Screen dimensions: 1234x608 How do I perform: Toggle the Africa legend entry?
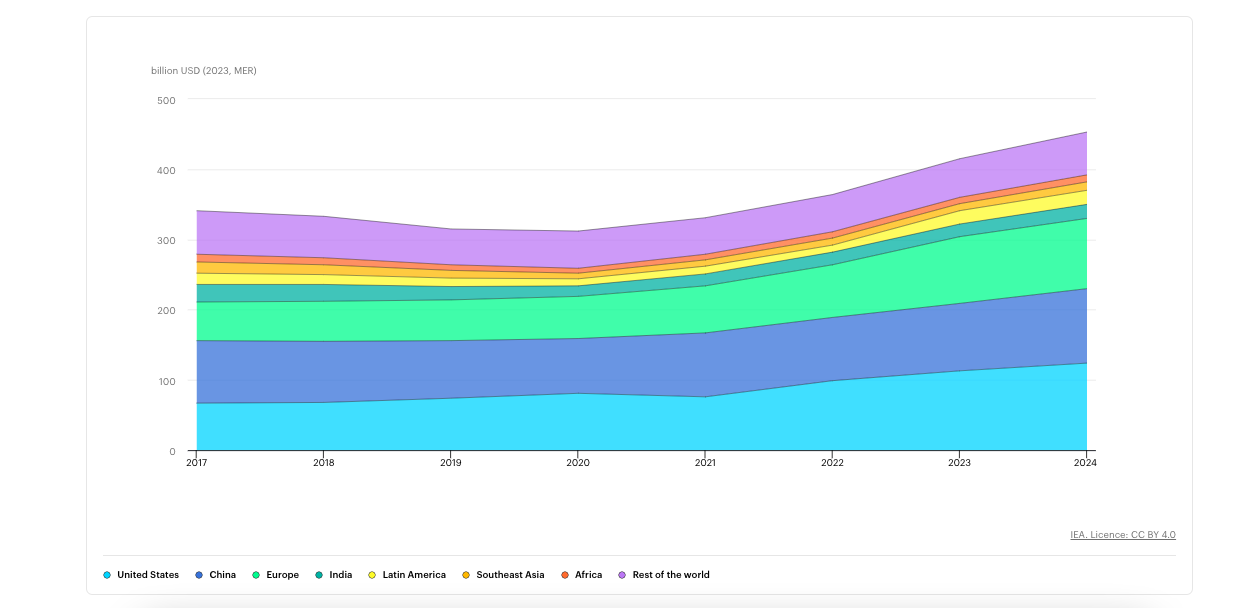click(581, 575)
